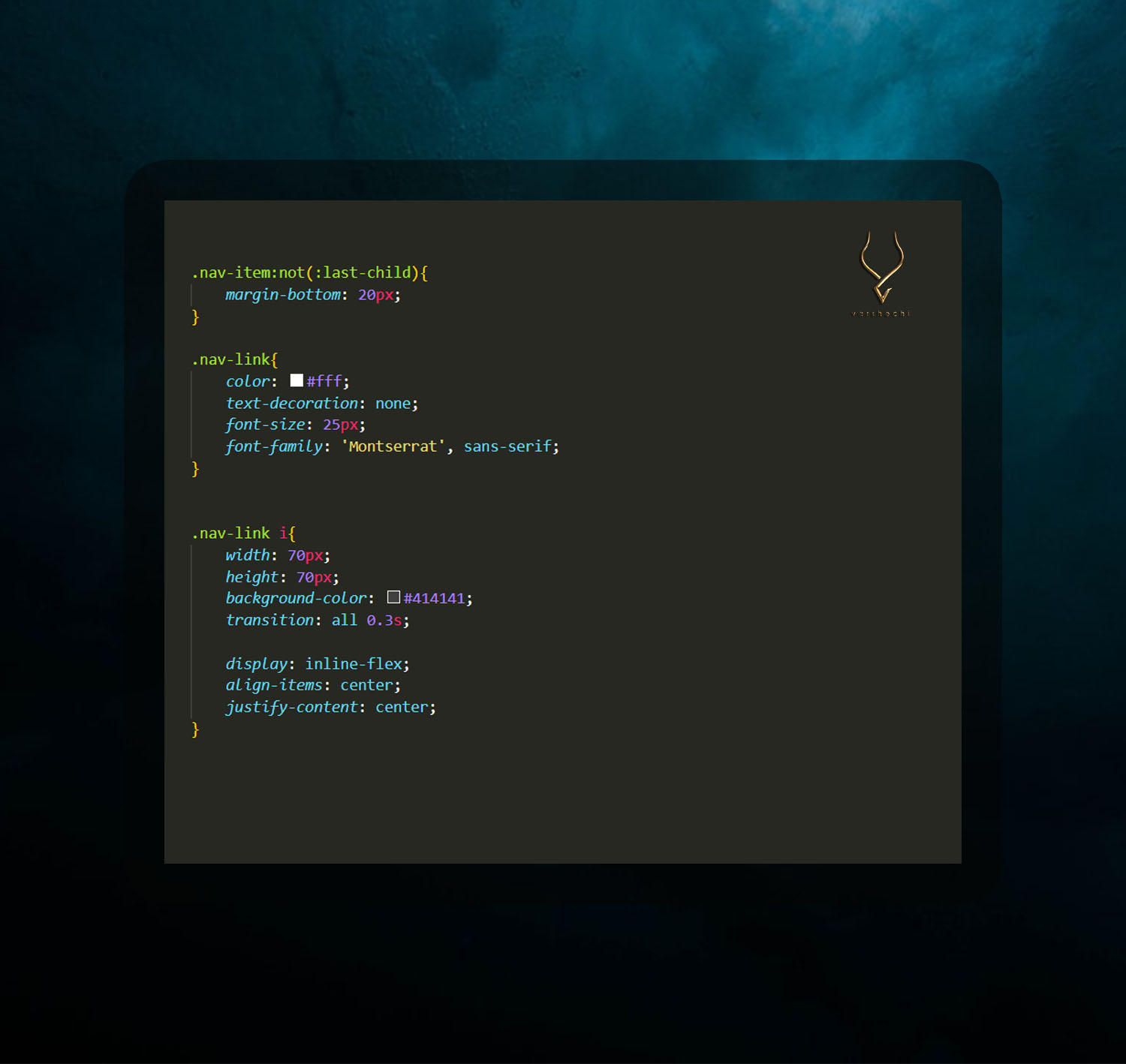Select the sans-serif fallback font text

[x=507, y=446]
